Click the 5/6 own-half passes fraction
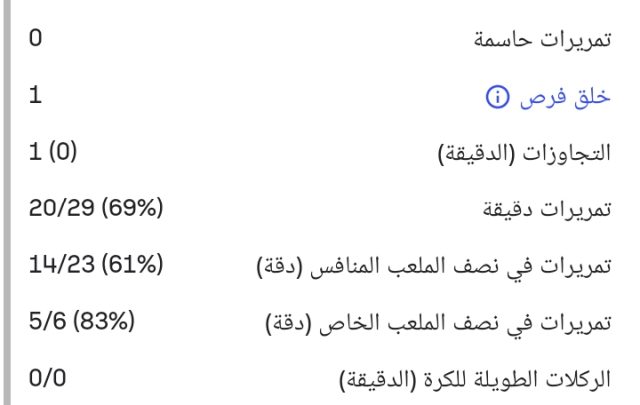Viewport: 640px width, 405px height. point(46,324)
